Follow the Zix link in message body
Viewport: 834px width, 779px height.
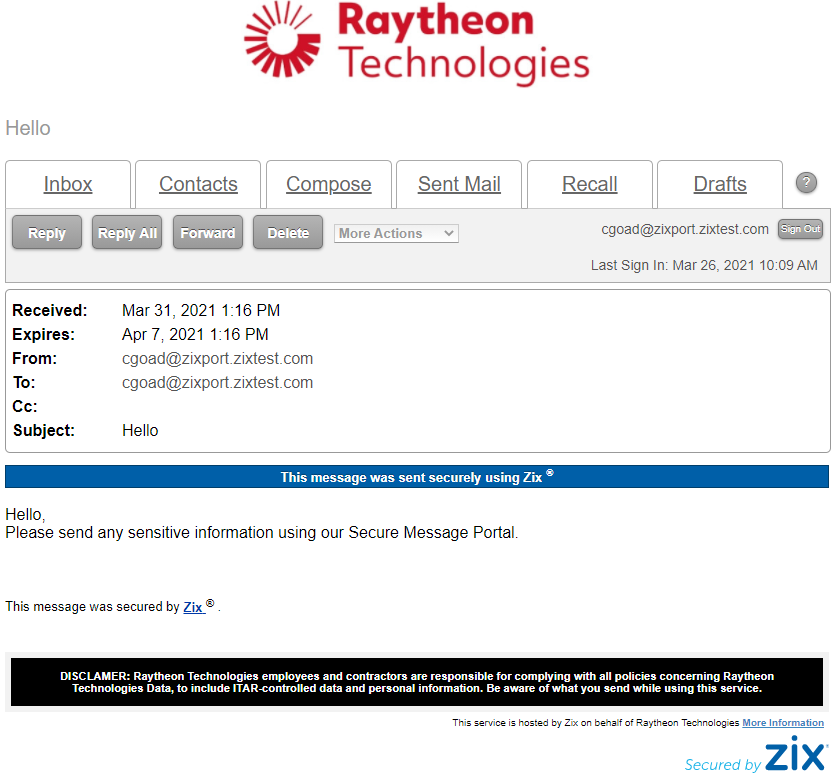[193, 607]
